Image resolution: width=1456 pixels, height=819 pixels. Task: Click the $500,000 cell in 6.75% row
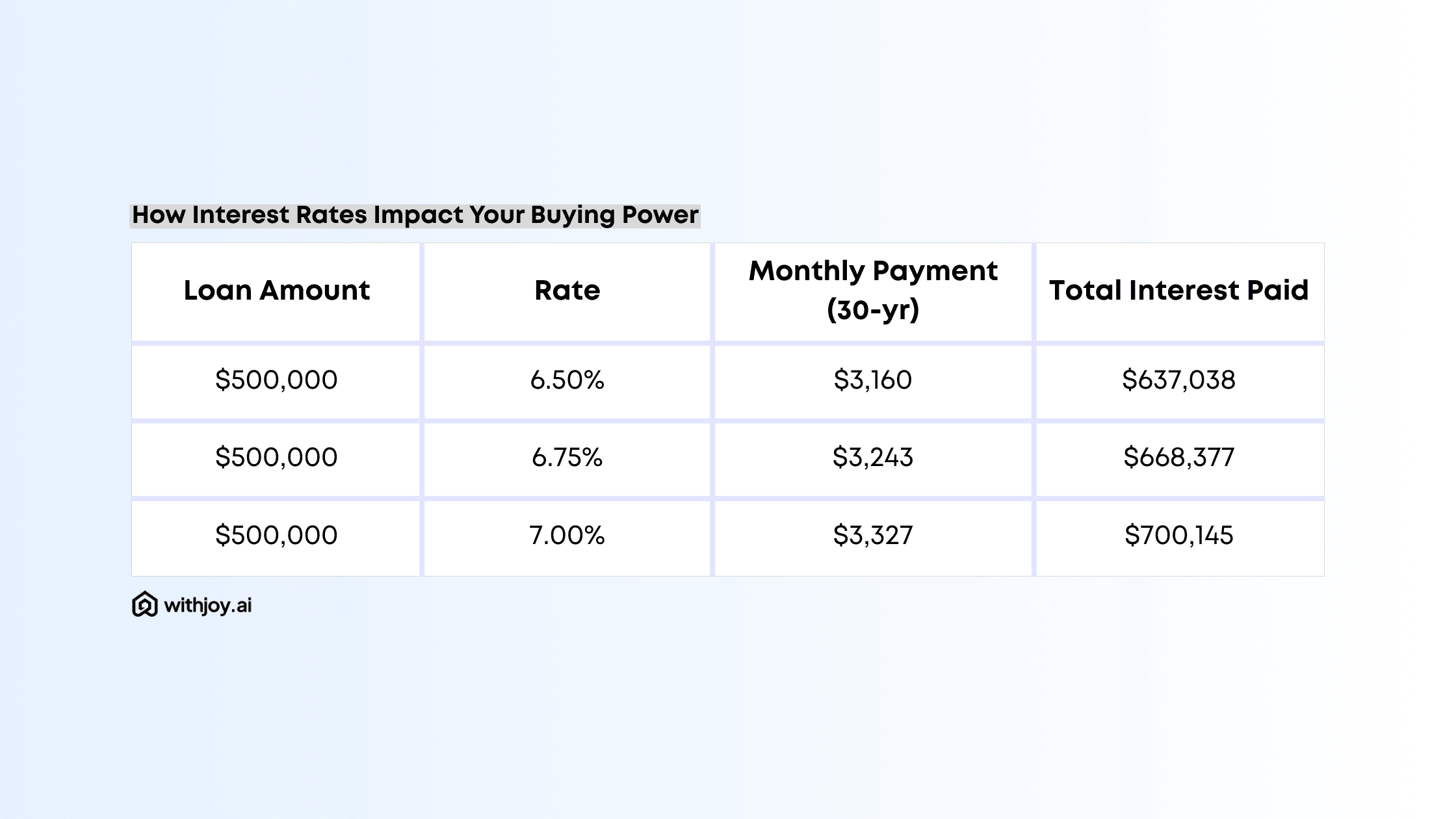pos(276,458)
